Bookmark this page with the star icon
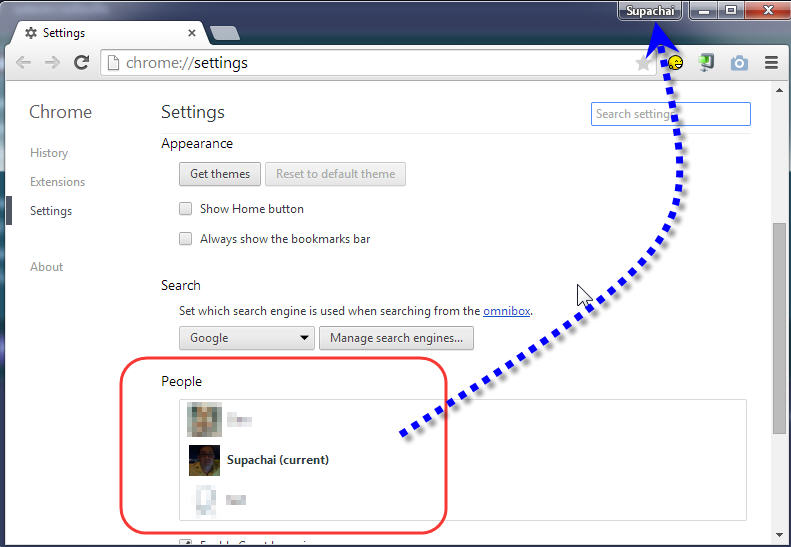Image resolution: width=791 pixels, height=547 pixels. 643,64
